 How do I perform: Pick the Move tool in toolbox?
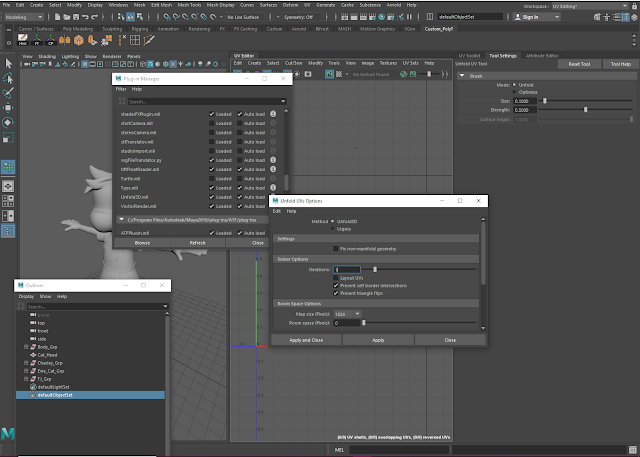pyautogui.click(x=8, y=108)
